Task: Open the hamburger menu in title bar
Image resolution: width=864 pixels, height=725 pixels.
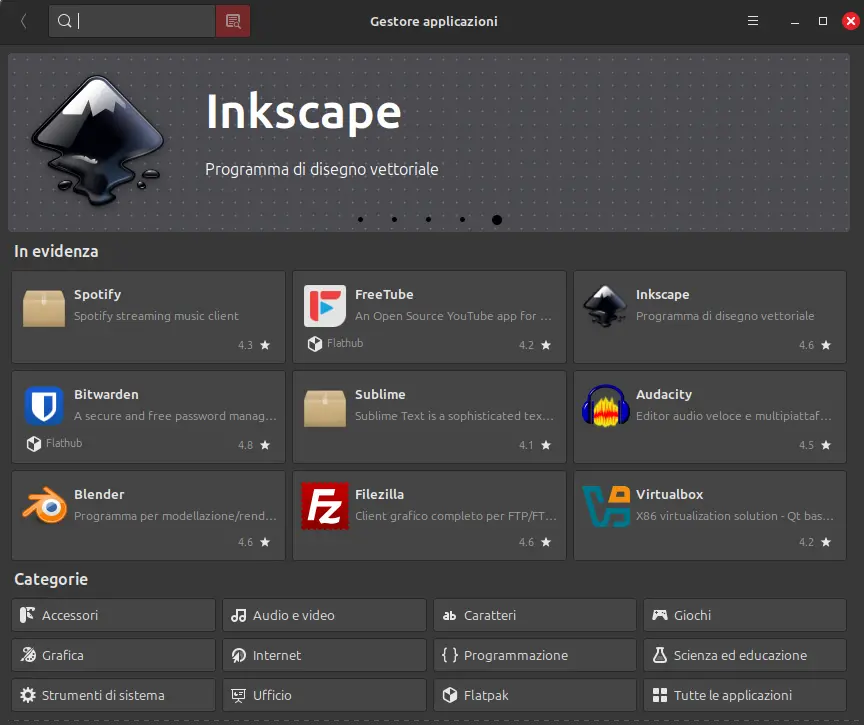Action: click(753, 21)
